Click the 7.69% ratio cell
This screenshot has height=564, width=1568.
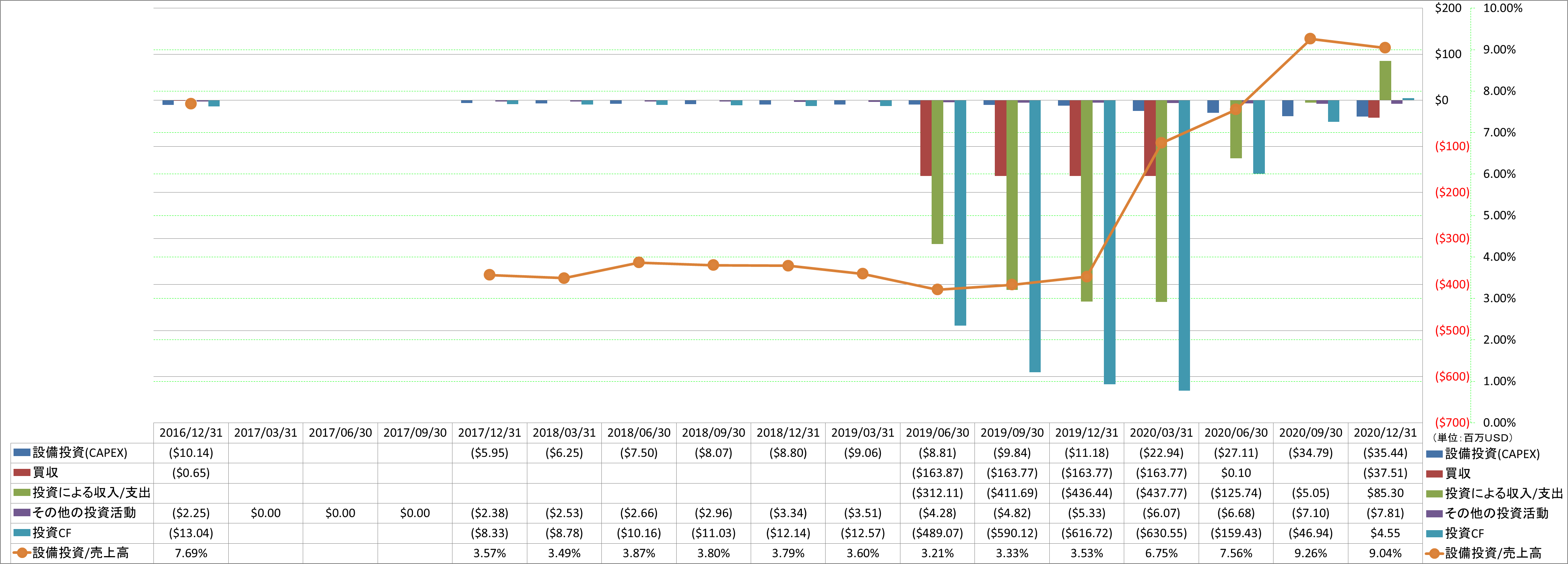coord(191,553)
